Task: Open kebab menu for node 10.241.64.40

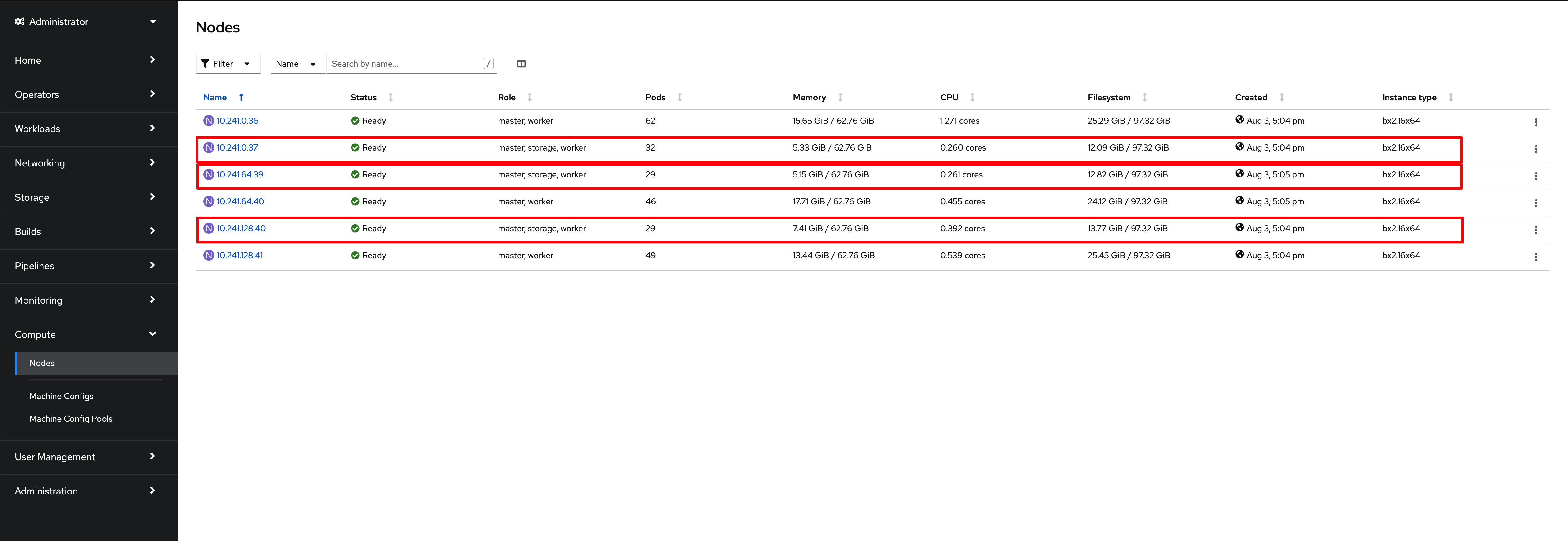Action: tap(1536, 203)
